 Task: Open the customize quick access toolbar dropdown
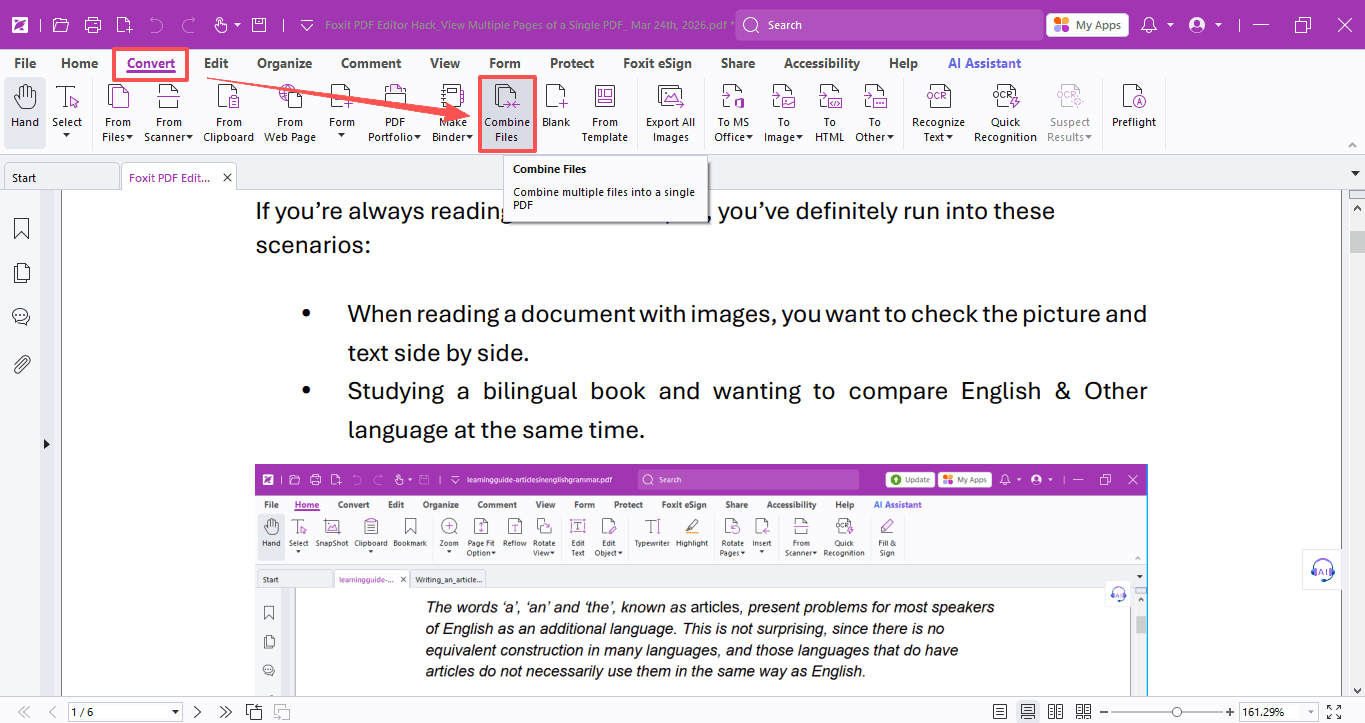pyautogui.click(x=307, y=25)
